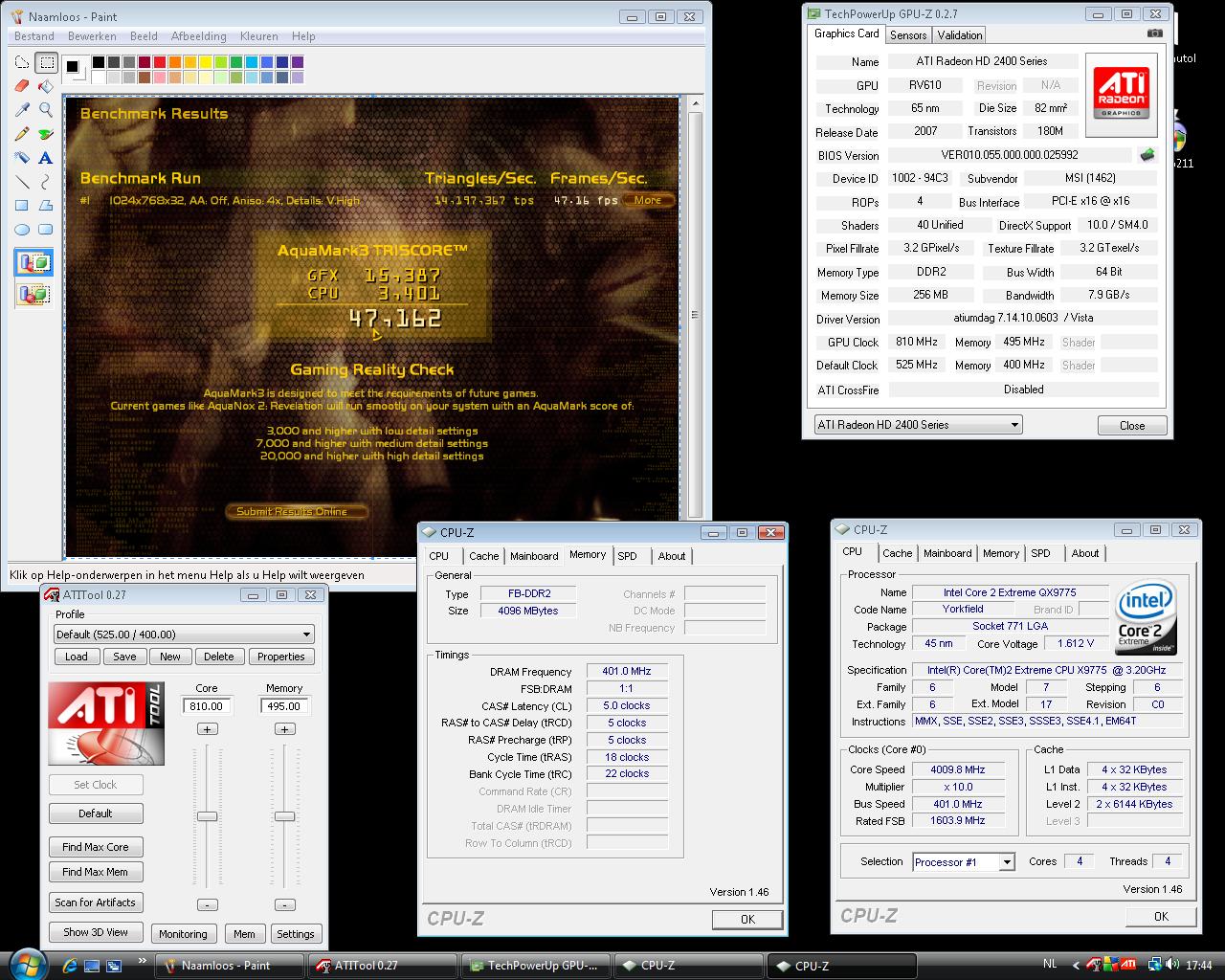
Task: Open the GPU-Z graphics card selector dropdown
Action: tap(918, 425)
